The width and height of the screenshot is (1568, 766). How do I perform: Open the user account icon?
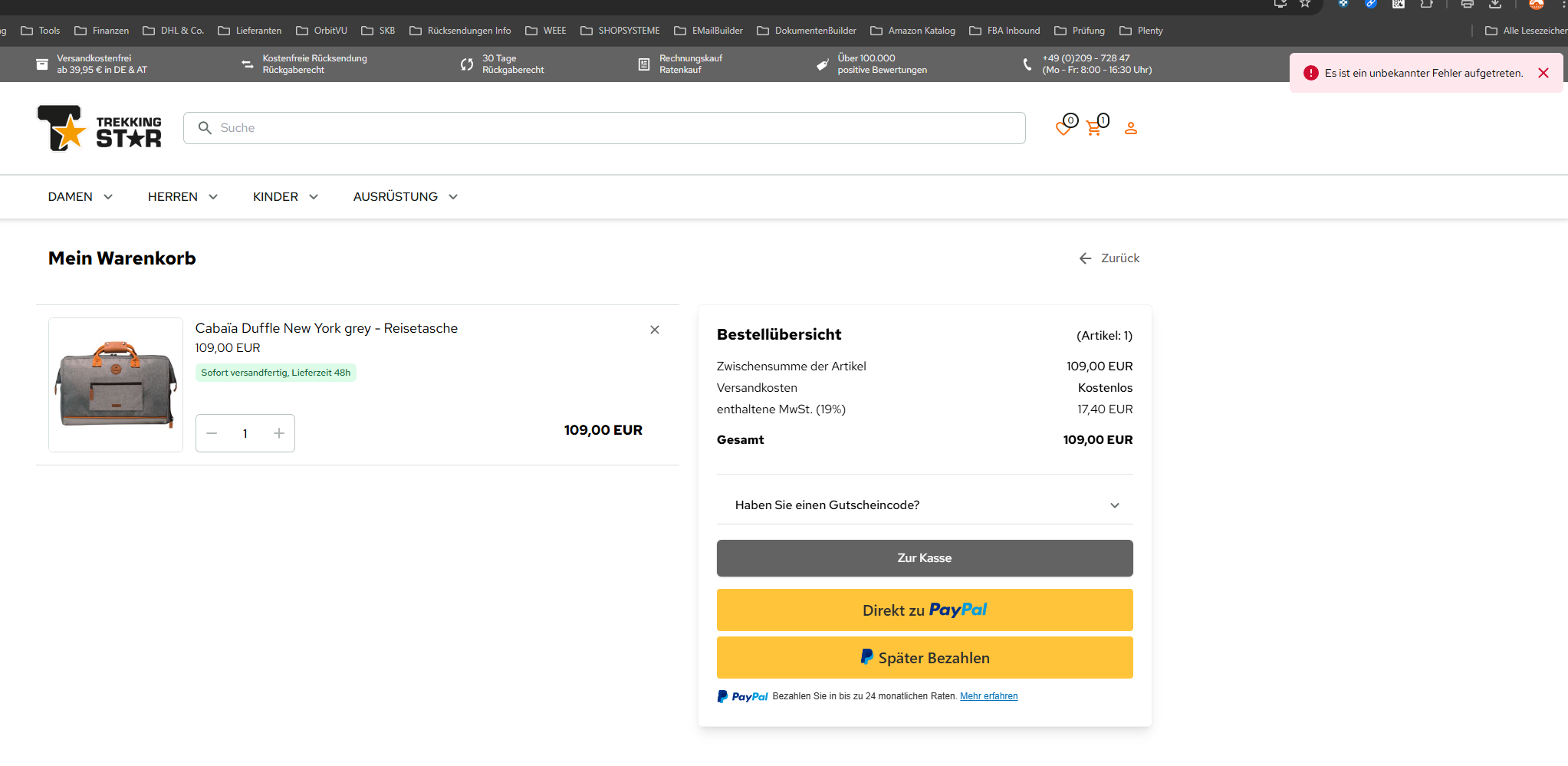pyautogui.click(x=1130, y=128)
